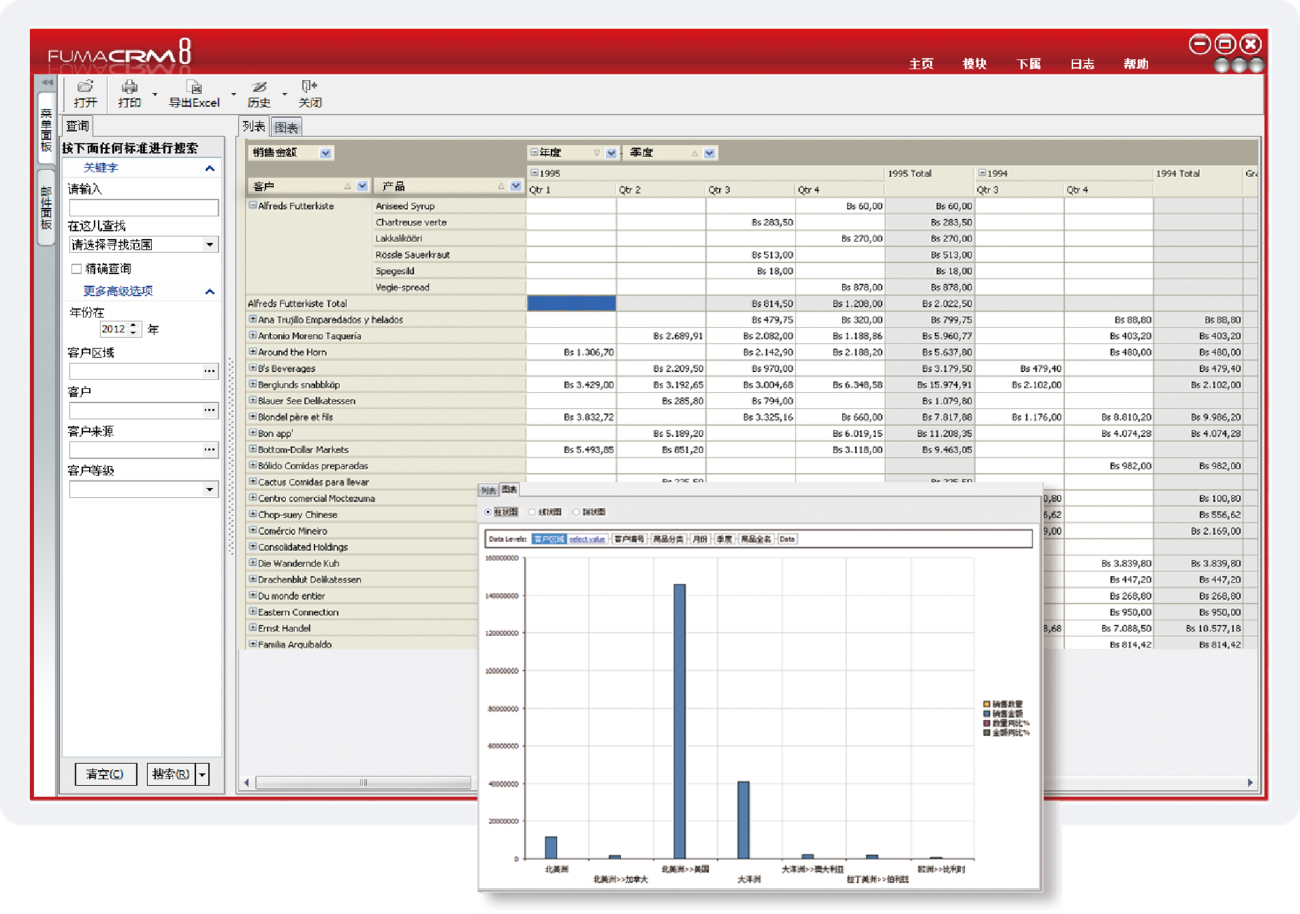Image resolution: width=1300 pixels, height=914 pixels.
Task: Select the 查询 tab
Action: (77, 126)
